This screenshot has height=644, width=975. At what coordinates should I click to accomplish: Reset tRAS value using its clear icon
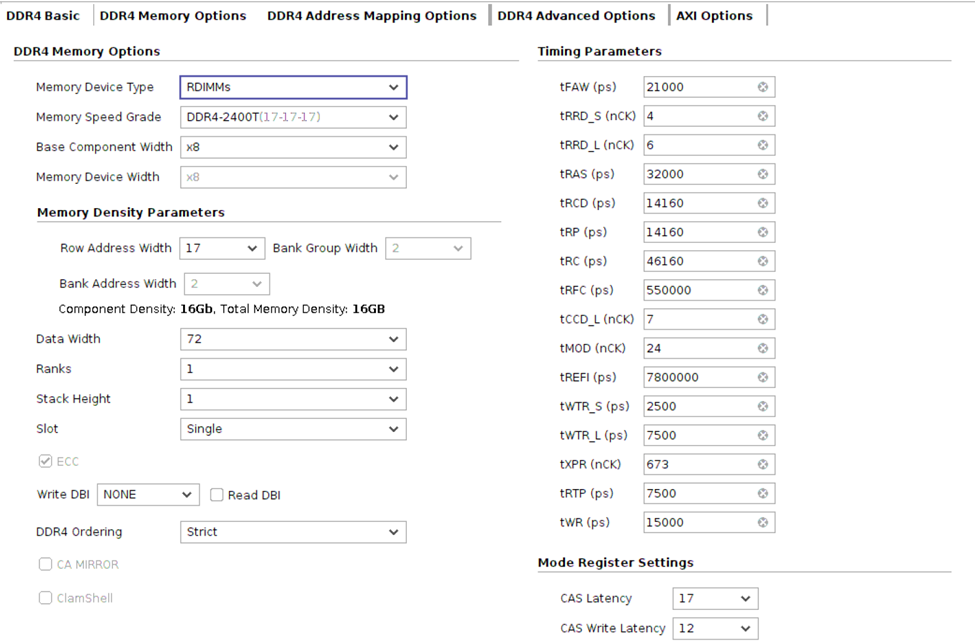pos(762,174)
